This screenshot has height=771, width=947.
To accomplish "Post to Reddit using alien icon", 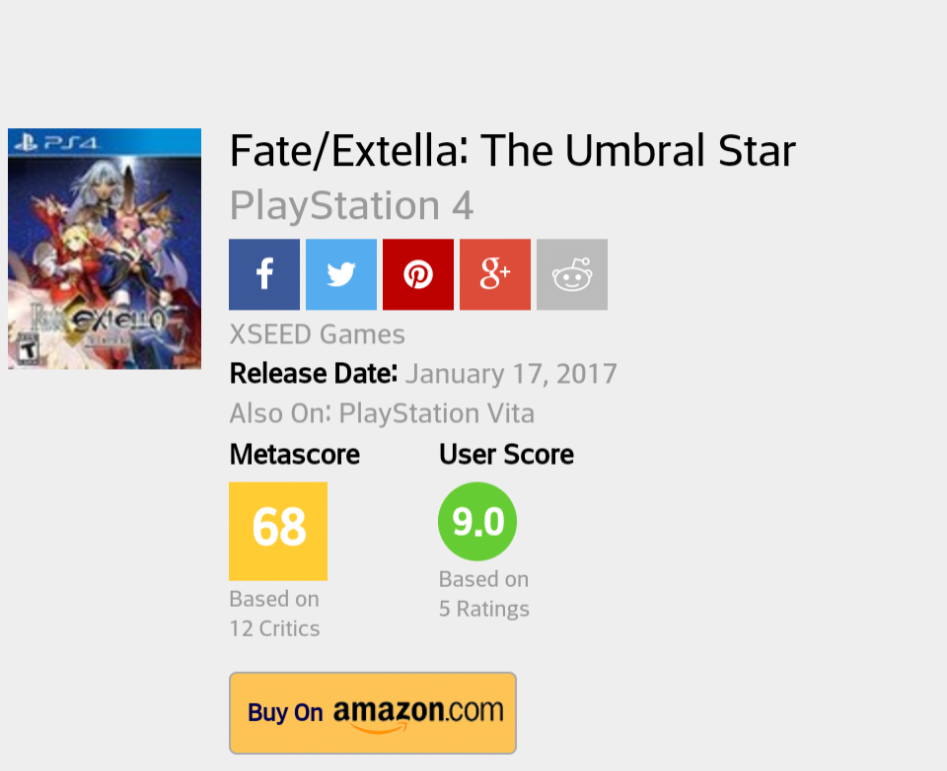I will click(572, 274).
